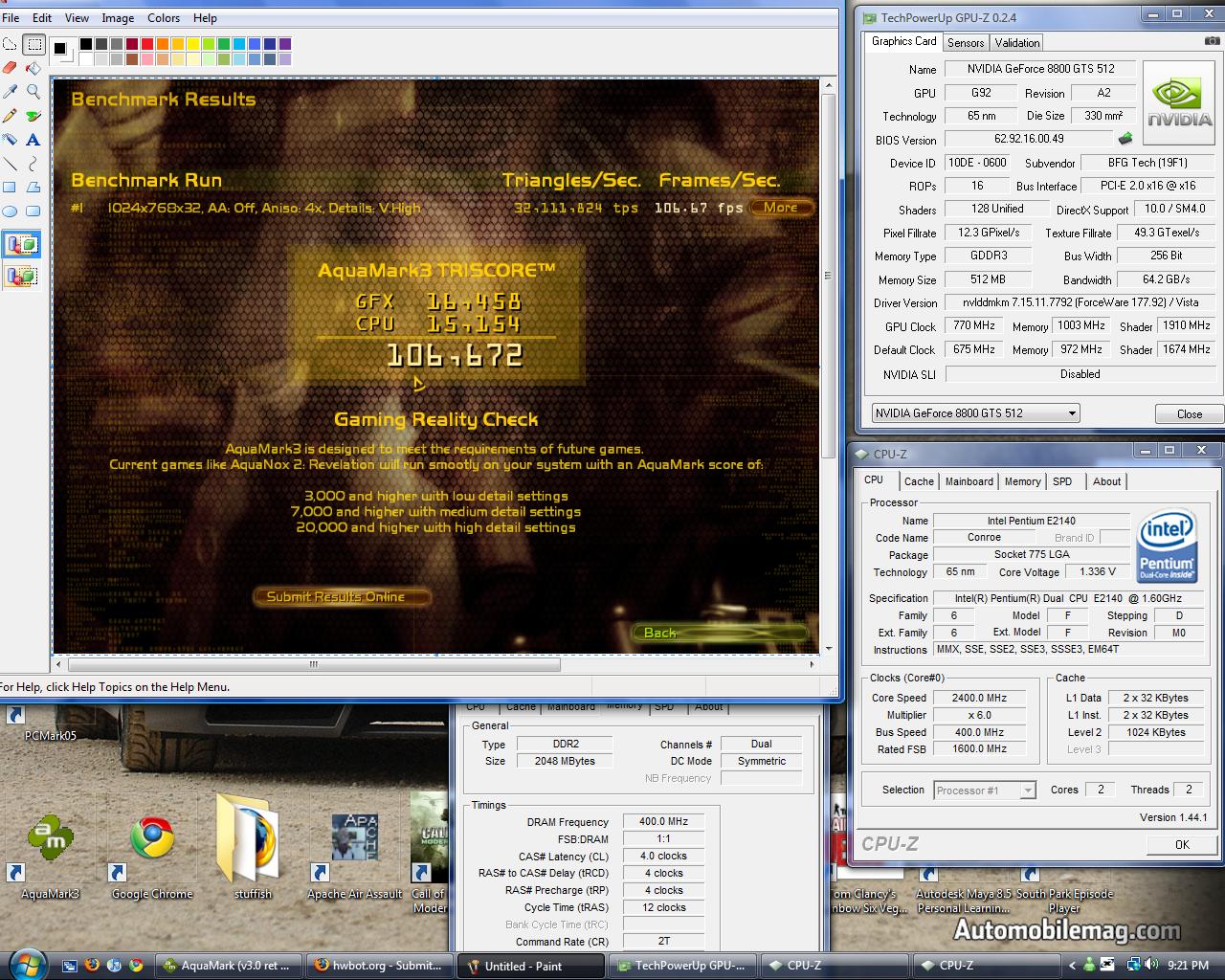
Task: Open the Mainboard tab in CPU-Z
Action: pos(969,481)
